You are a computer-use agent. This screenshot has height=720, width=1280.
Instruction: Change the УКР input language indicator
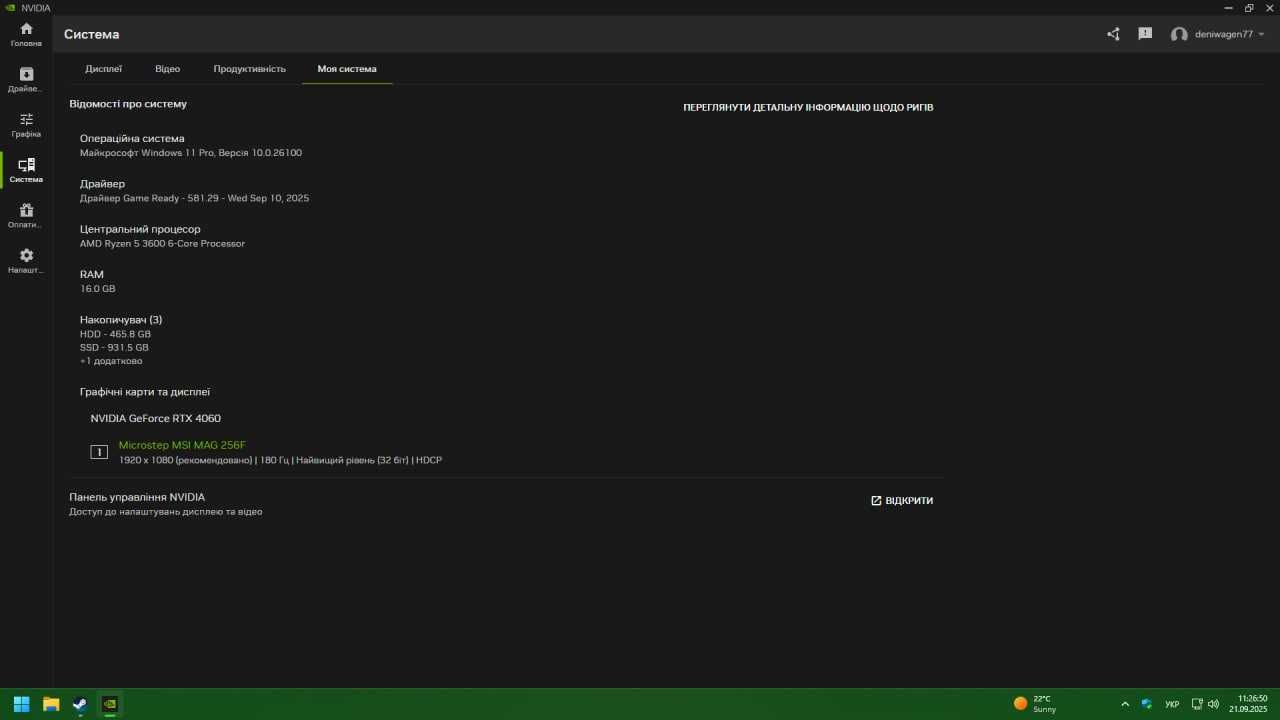pos(1172,704)
